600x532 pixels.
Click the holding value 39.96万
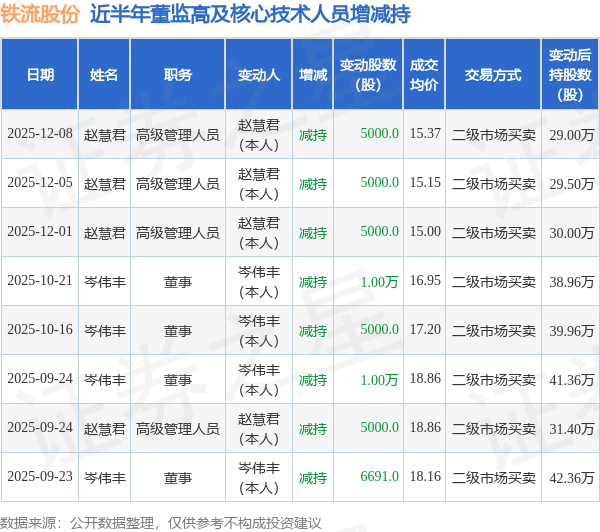coord(572,331)
